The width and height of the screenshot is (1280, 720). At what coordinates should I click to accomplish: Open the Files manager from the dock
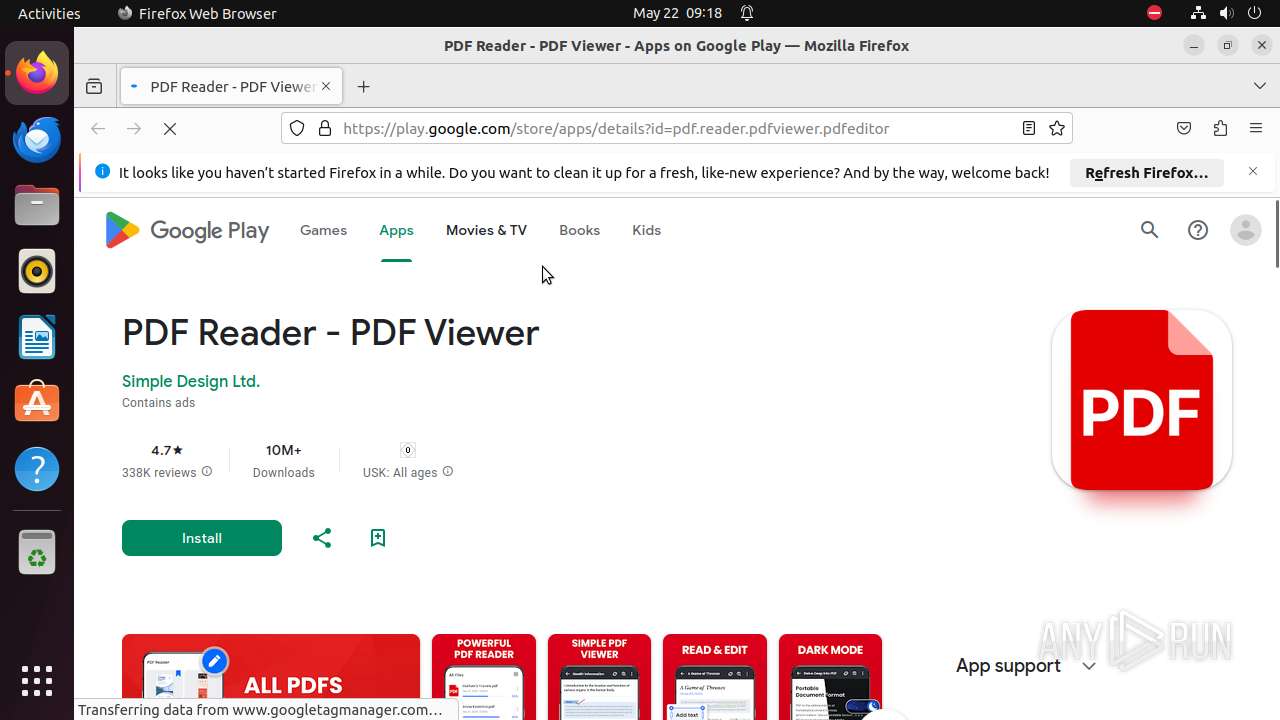pos(37,205)
